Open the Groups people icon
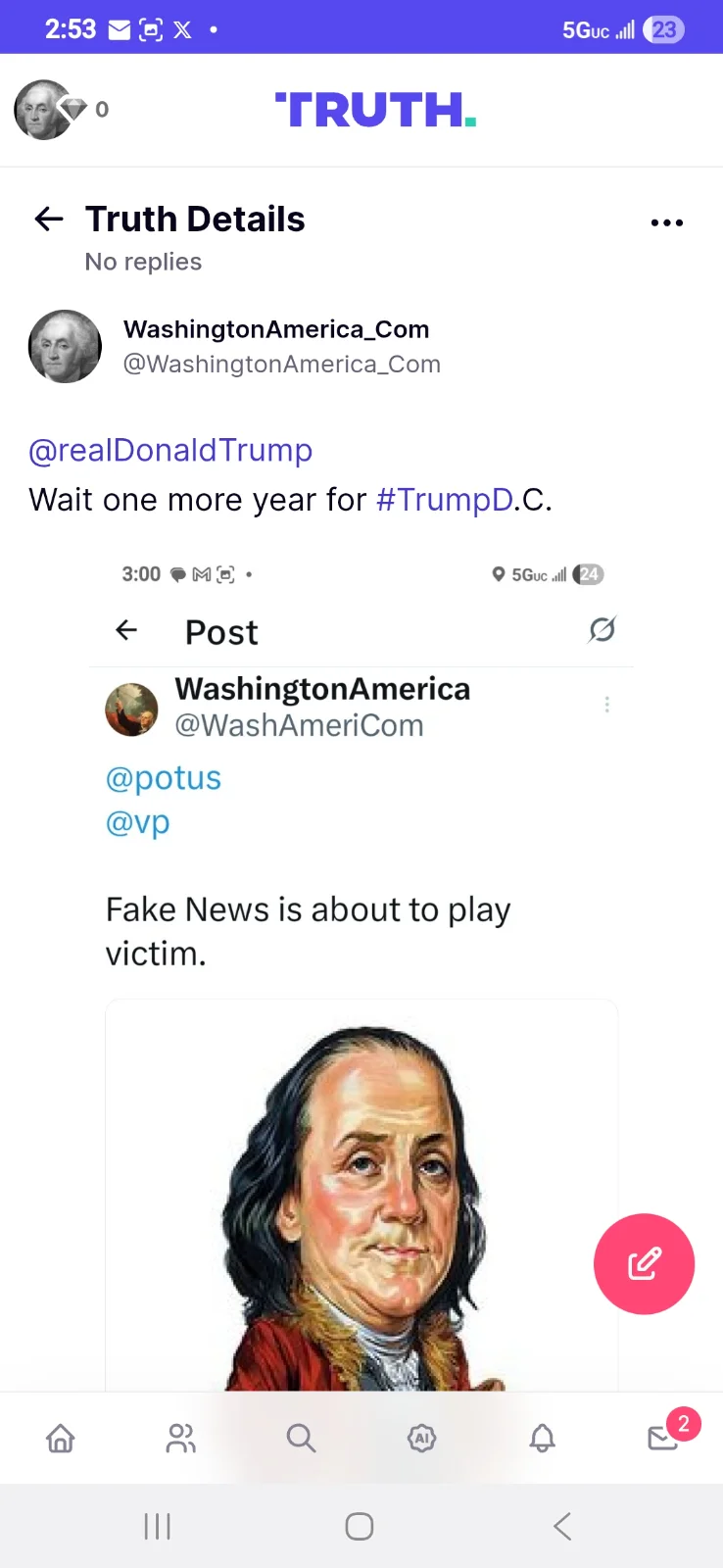The width and height of the screenshot is (723, 1568). [x=180, y=1438]
